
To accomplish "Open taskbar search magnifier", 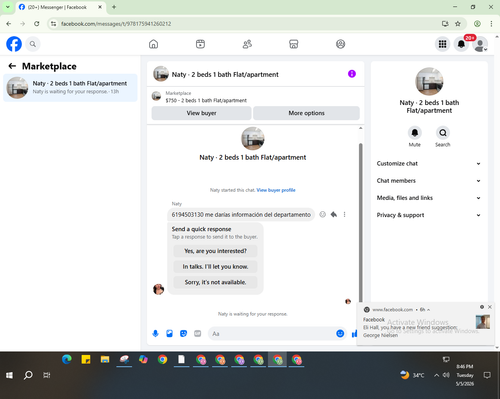I will pos(28,375).
